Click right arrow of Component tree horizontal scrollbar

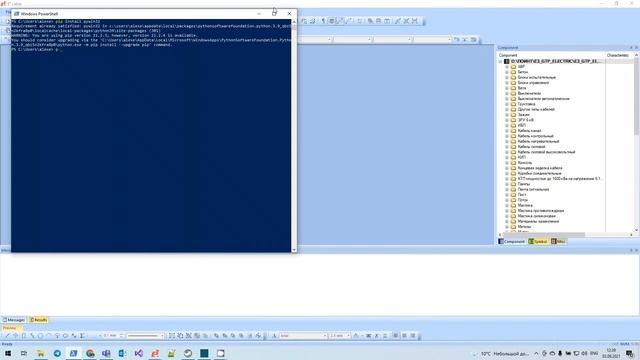click(x=631, y=235)
